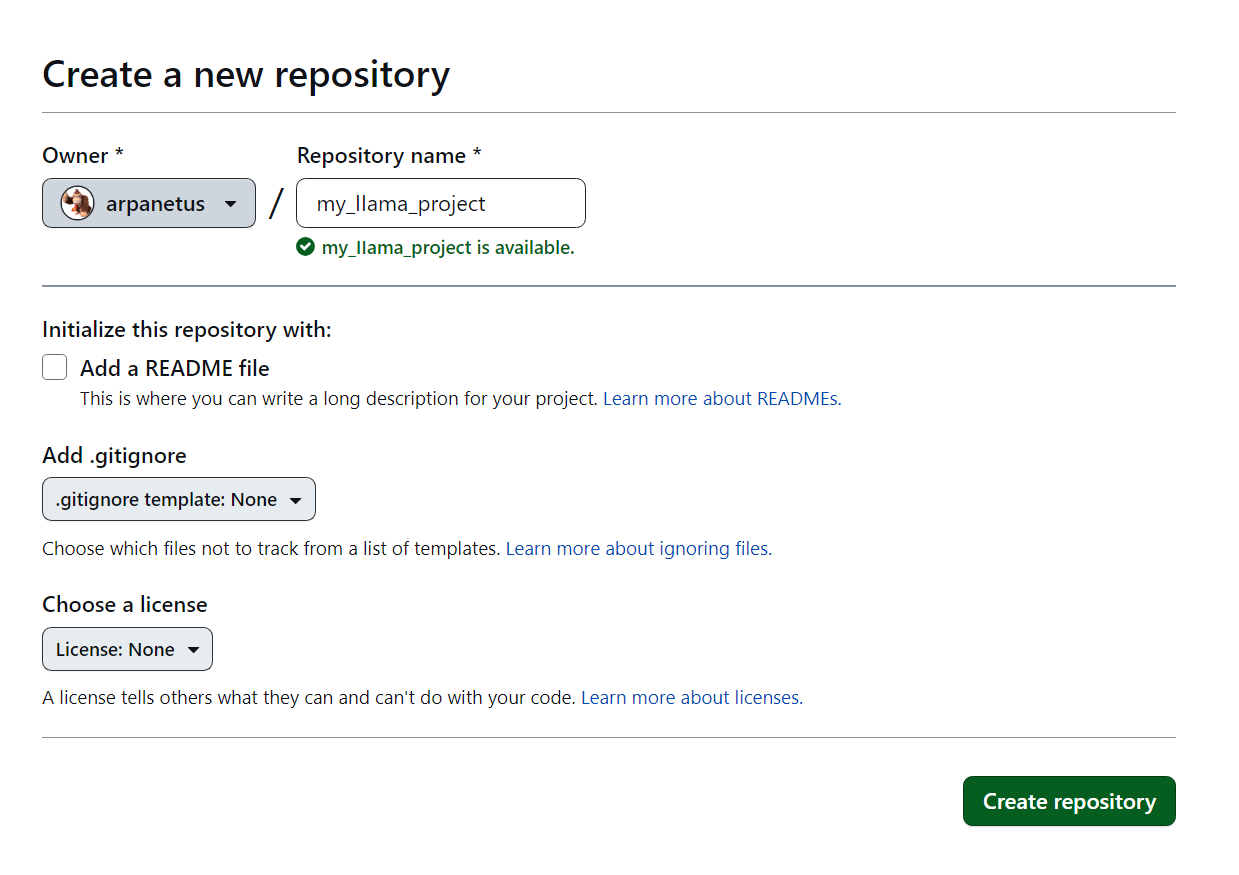Open Learn more about ignoring files link
The image size is (1239, 875).
click(639, 548)
